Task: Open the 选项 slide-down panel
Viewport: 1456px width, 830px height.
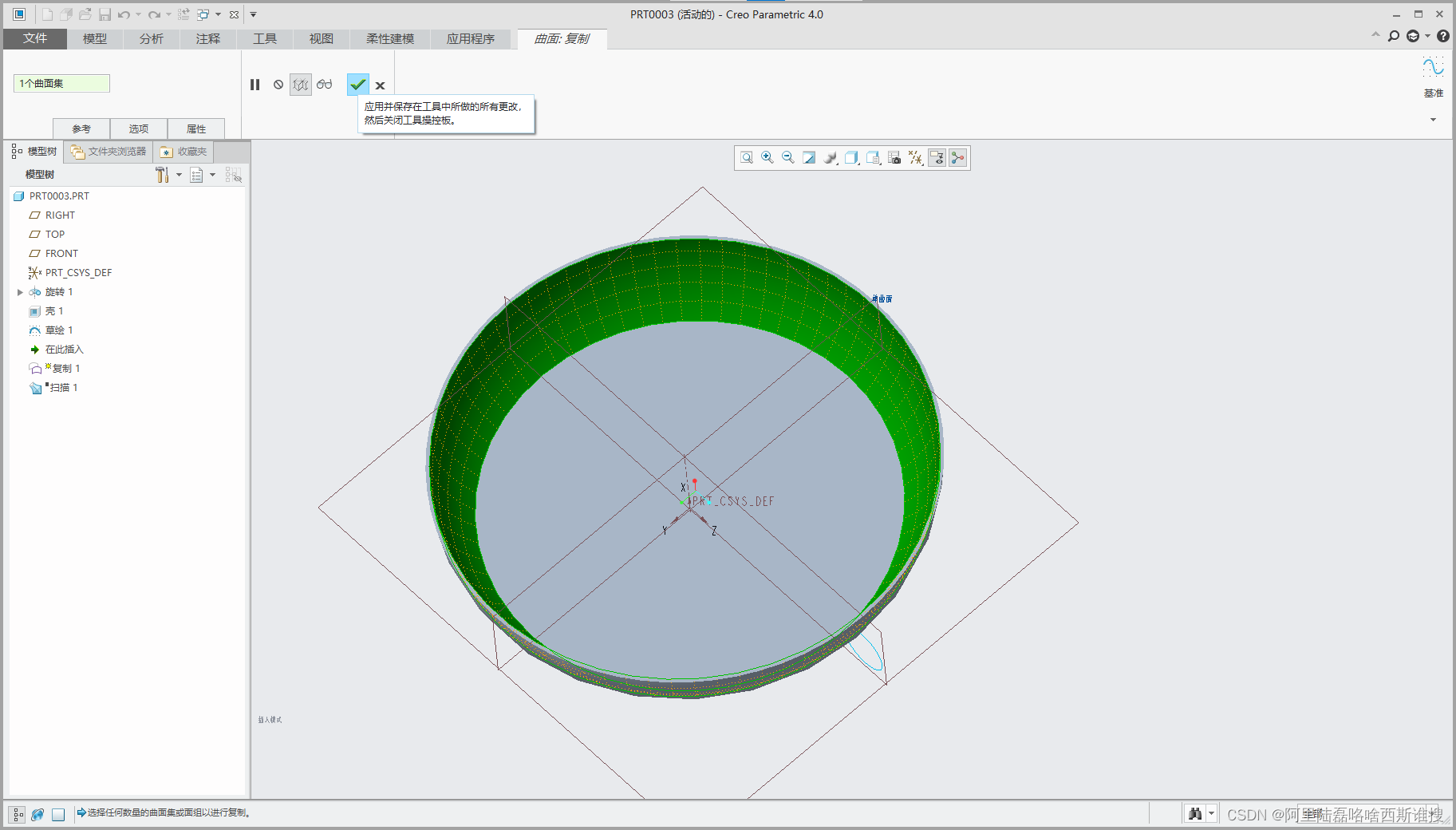Action: pos(139,128)
